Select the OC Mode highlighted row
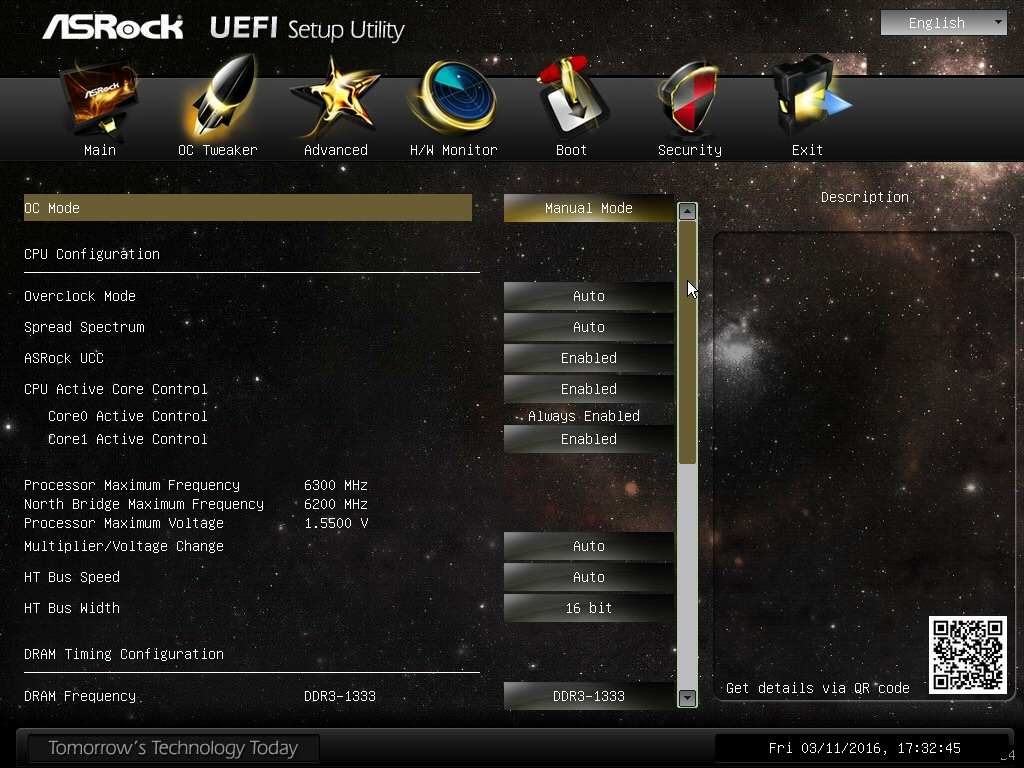 (x=248, y=208)
